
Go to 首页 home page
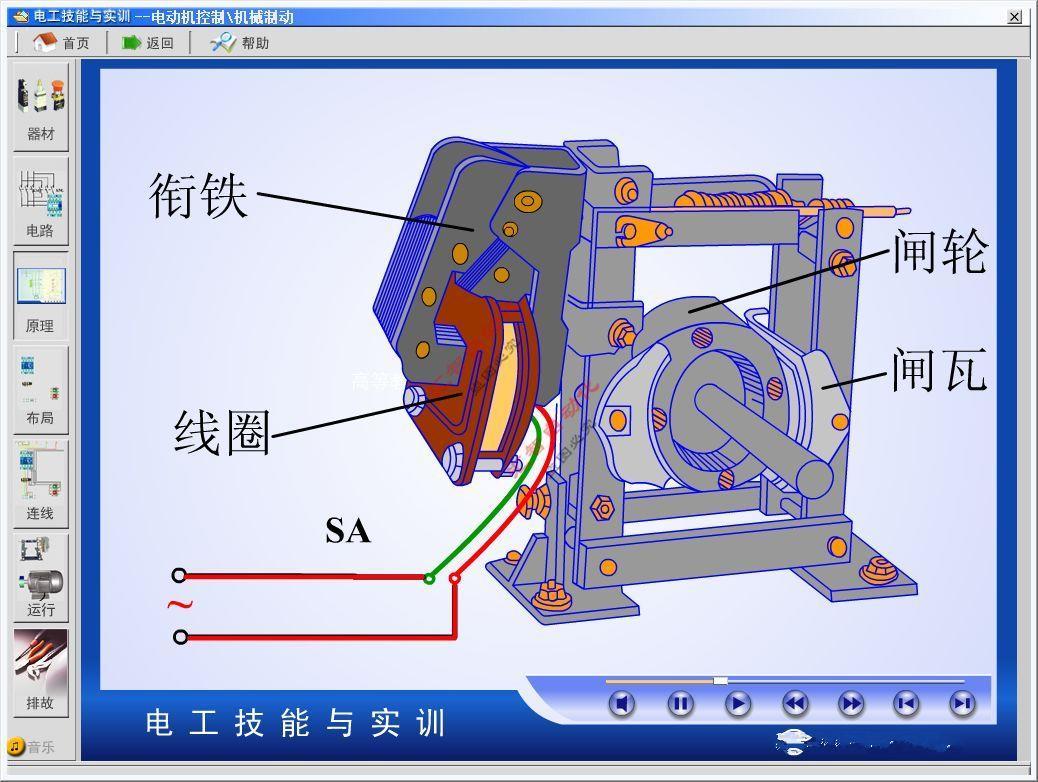61,43
